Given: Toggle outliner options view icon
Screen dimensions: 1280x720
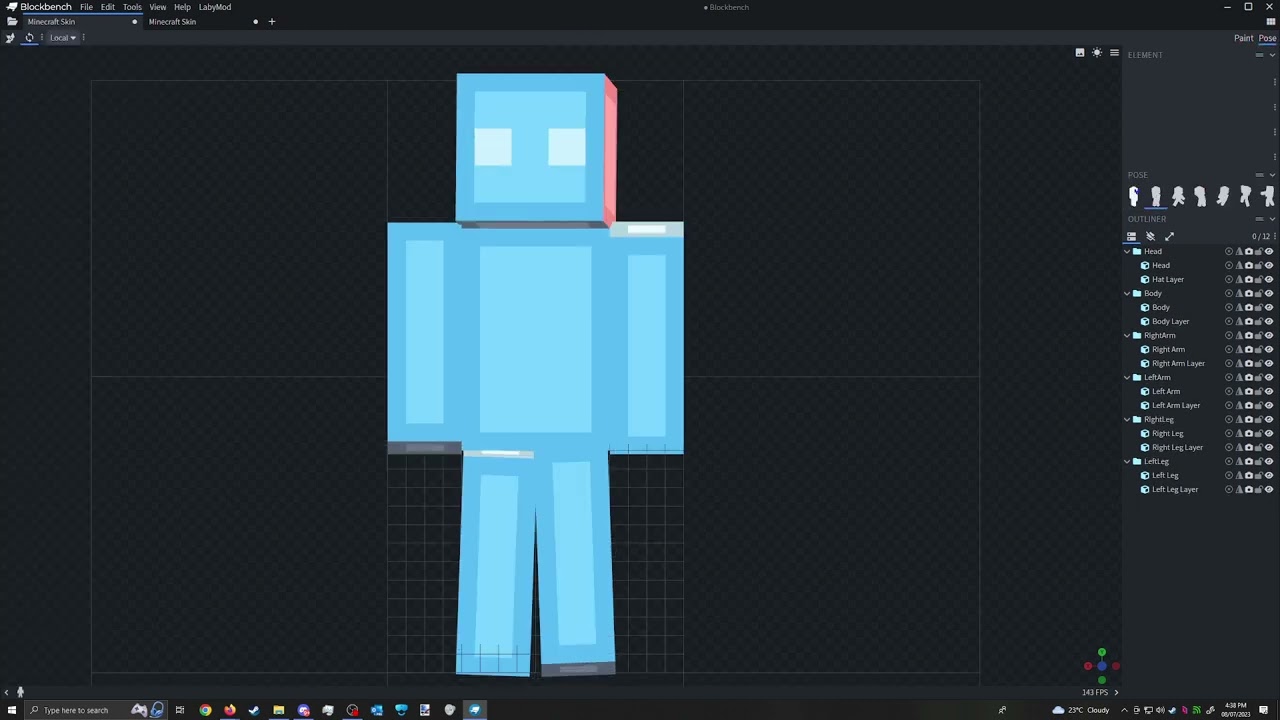Looking at the screenshot, I should point(1132,237).
